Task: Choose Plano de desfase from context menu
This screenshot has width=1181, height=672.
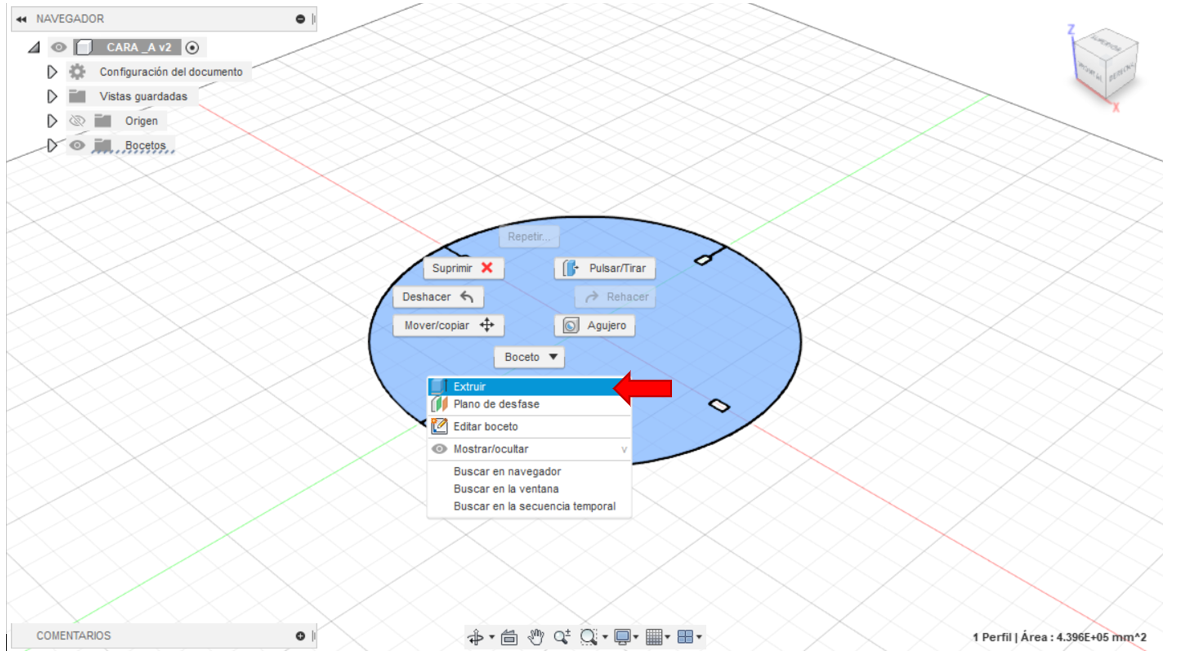Action: pyautogui.click(x=529, y=405)
